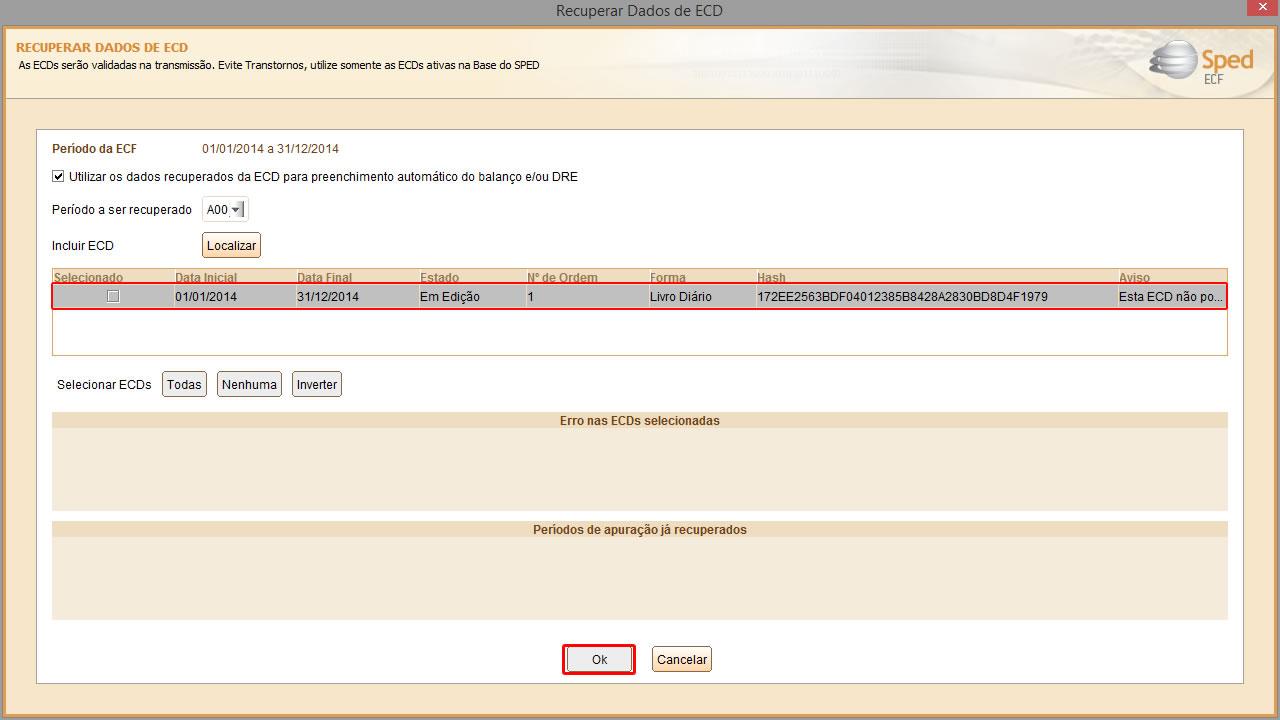This screenshot has height=720, width=1280.
Task: Click the 'Erro nas ECDs selecionadas' panel header
Action: tap(640, 421)
